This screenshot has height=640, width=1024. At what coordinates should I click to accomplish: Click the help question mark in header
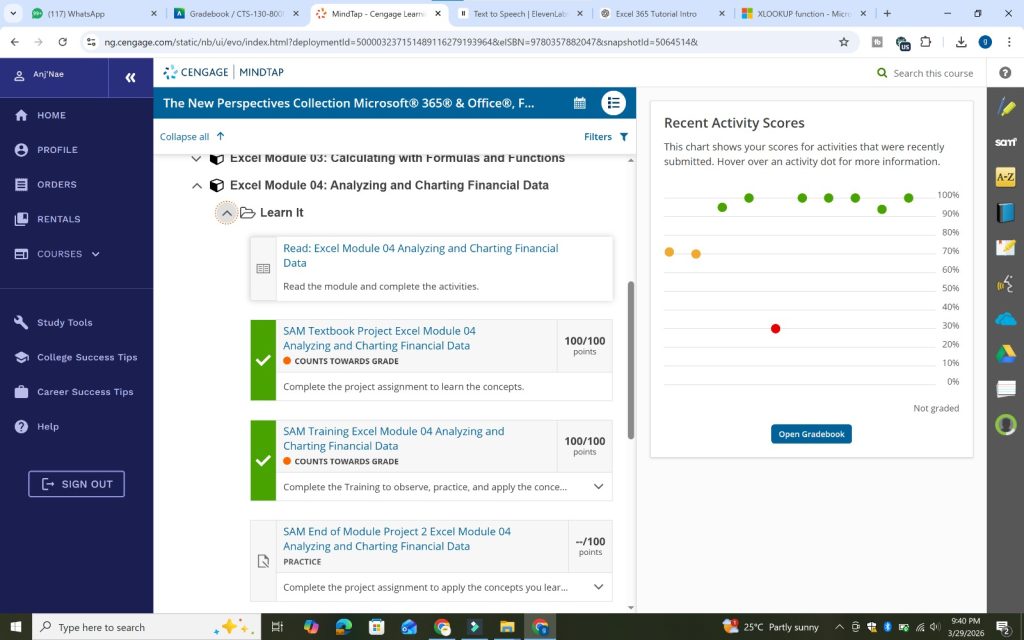point(1005,72)
